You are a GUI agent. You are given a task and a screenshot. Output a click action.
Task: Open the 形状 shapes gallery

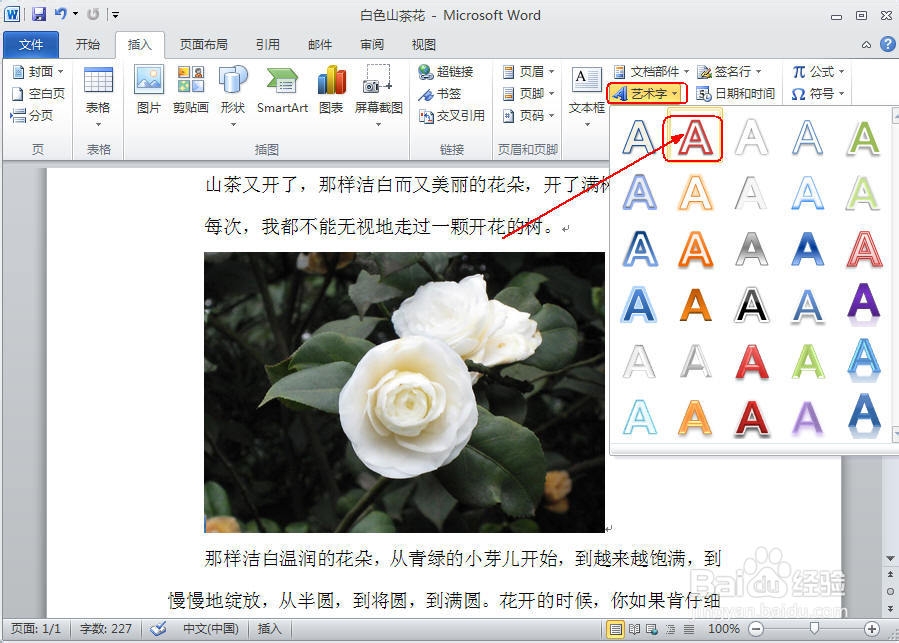[x=233, y=96]
